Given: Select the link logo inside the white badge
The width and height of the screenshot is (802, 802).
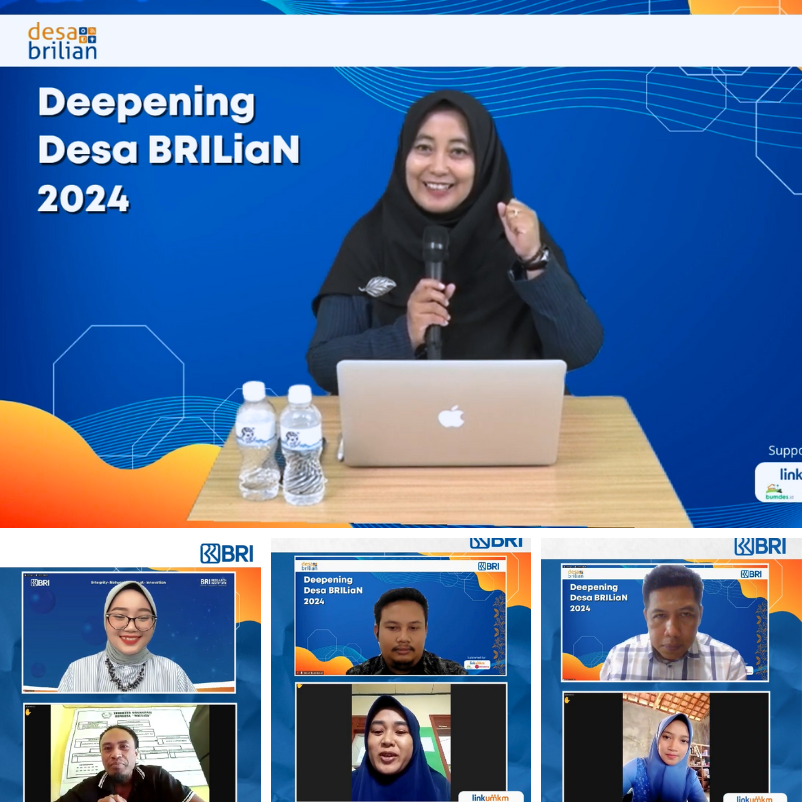Looking at the screenshot, I should [x=790, y=473].
